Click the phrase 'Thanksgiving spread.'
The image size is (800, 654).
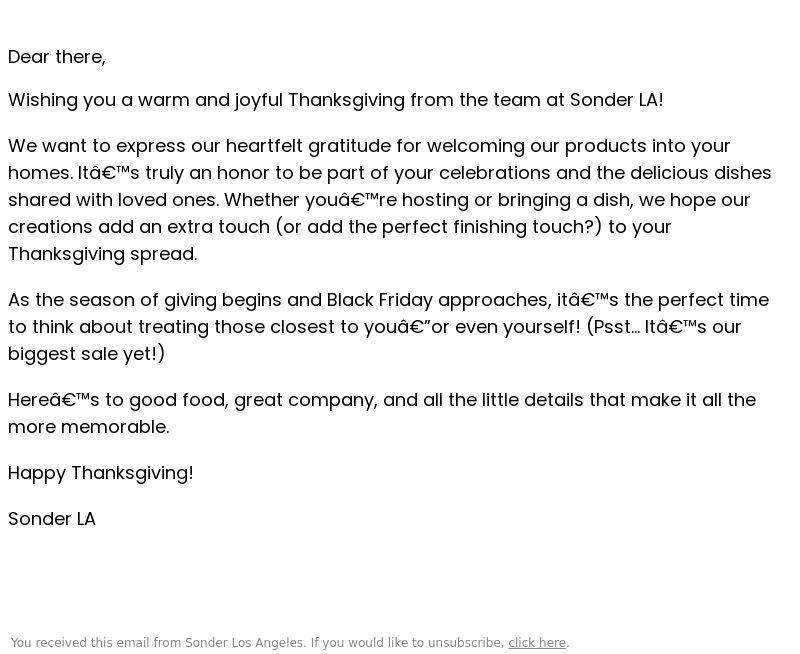coord(103,254)
